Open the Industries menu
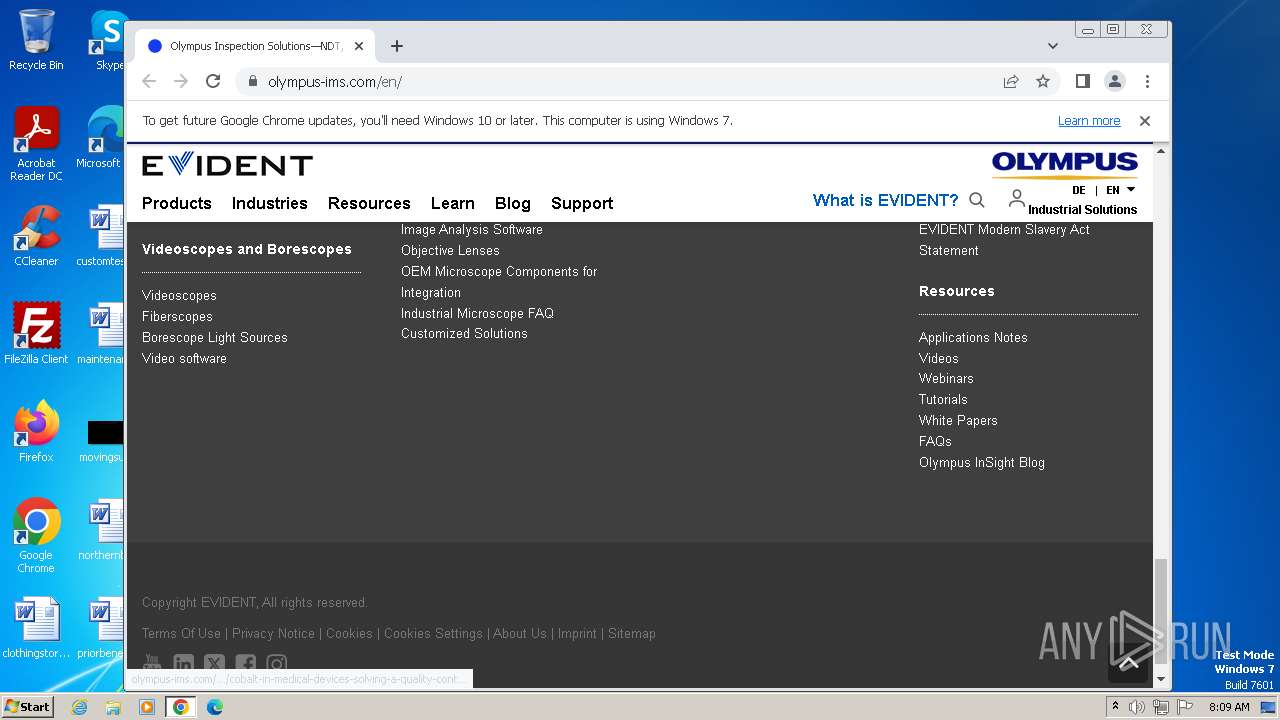Image resolution: width=1280 pixels, height=720 pixels. [x=270, y=203]
